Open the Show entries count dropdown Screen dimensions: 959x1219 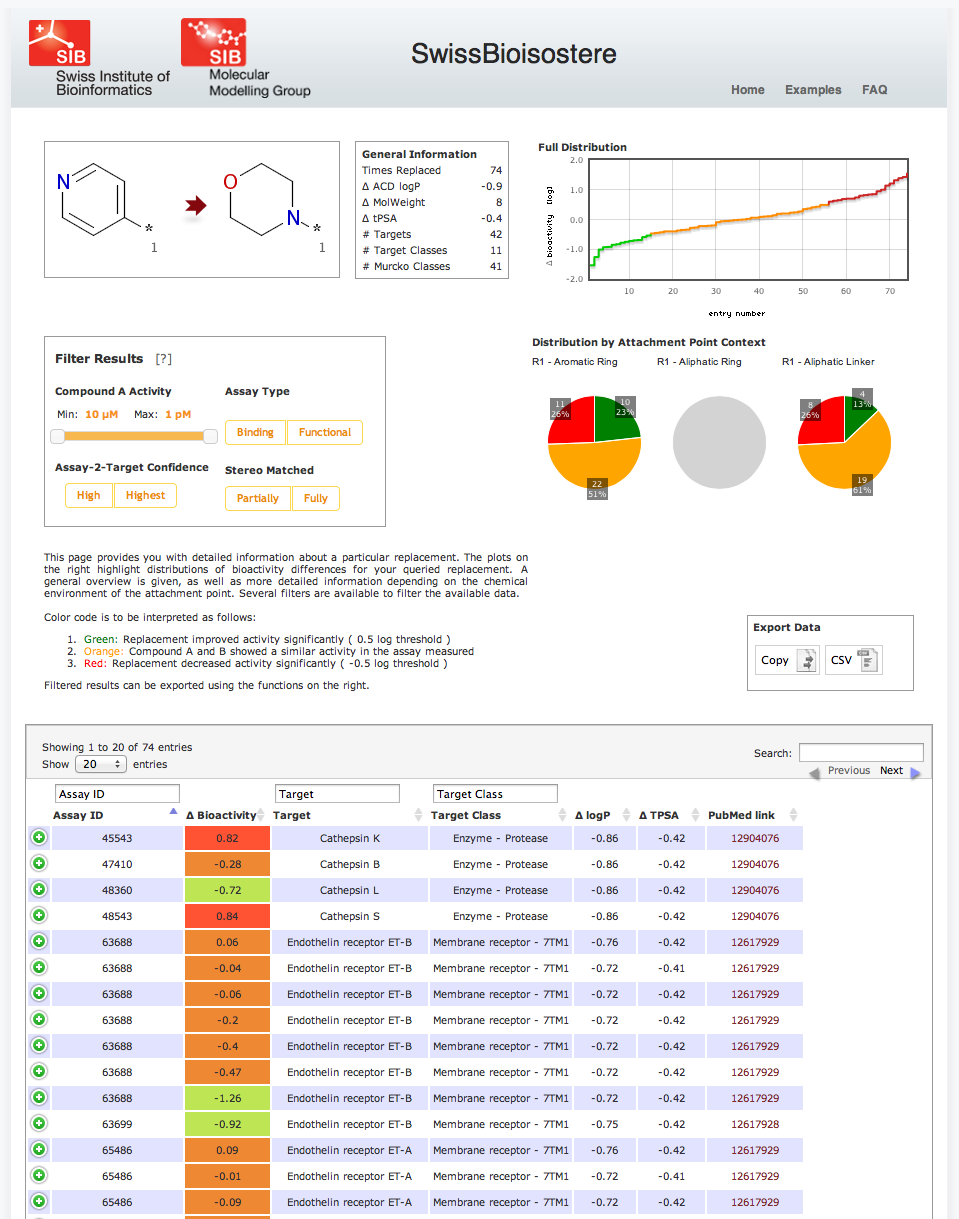[101, 764]
